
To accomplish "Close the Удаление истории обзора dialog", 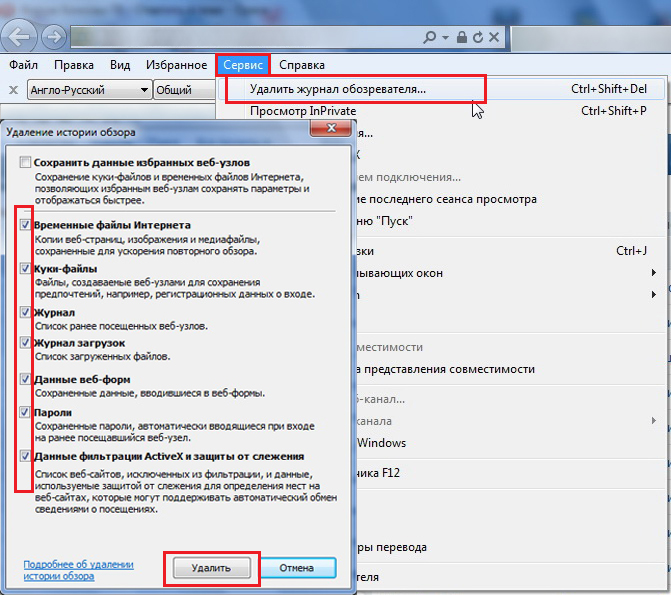I will [331, 128].
